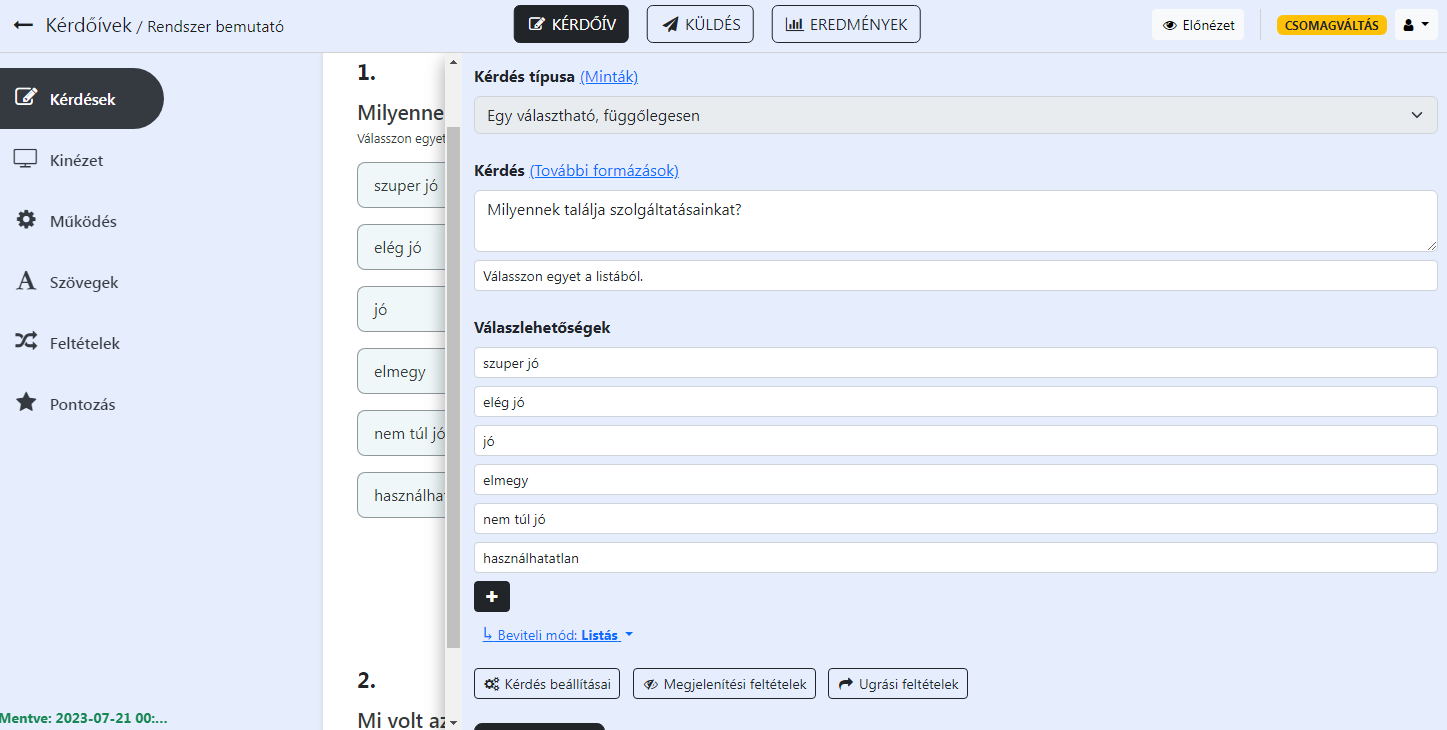Select 'elég jó' option in preview
The image size is (1447, 730).
[401, 247]
